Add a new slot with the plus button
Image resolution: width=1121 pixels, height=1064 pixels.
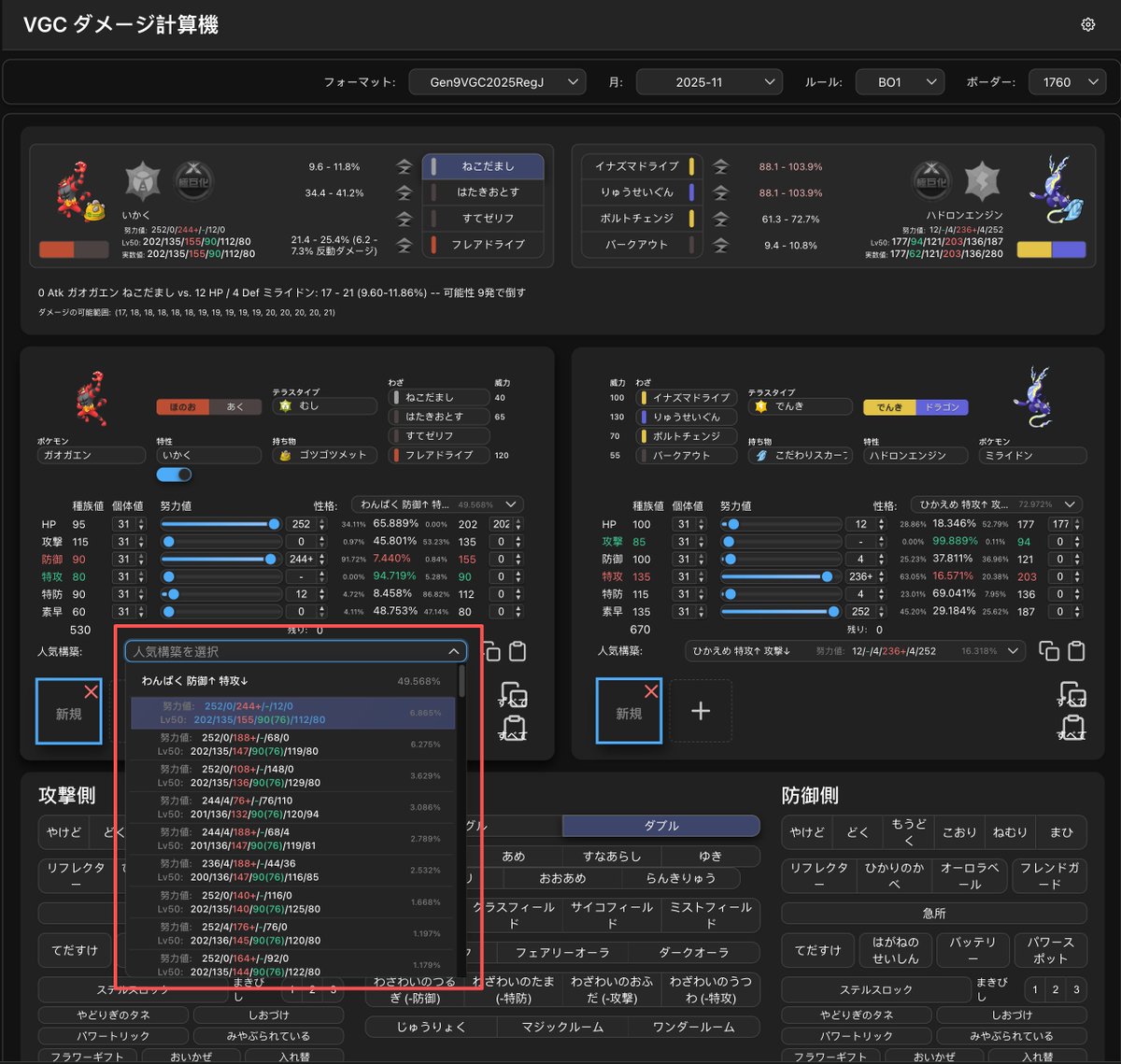tap(701, 711)
